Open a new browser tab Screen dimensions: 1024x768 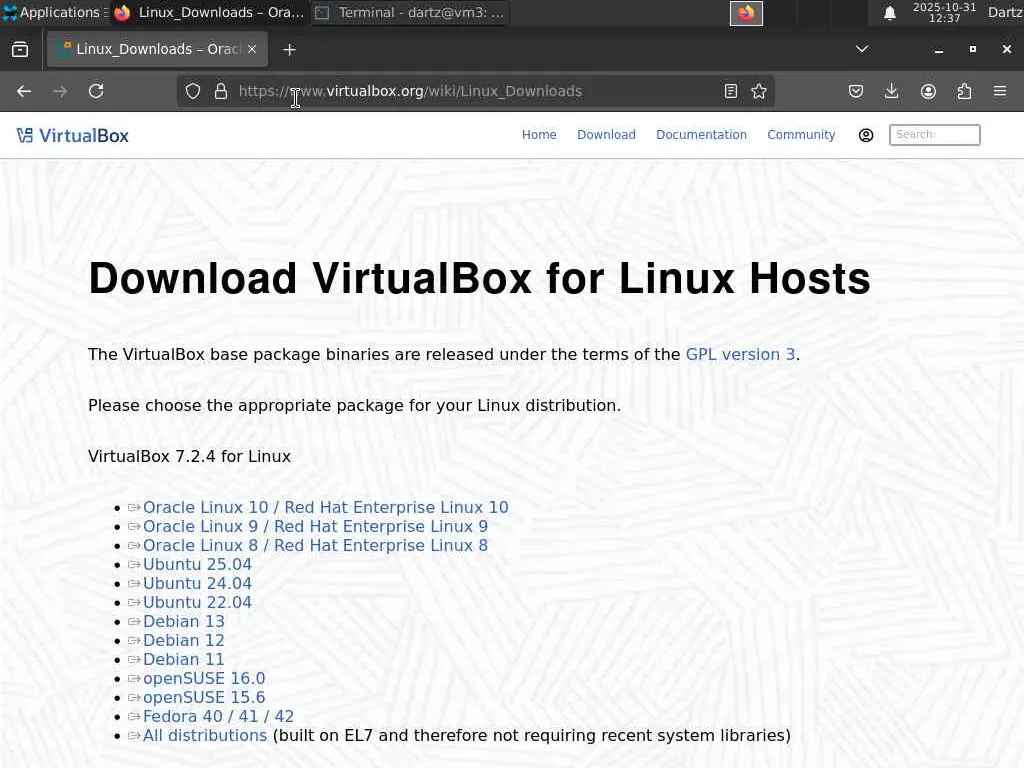click(289, 50)
